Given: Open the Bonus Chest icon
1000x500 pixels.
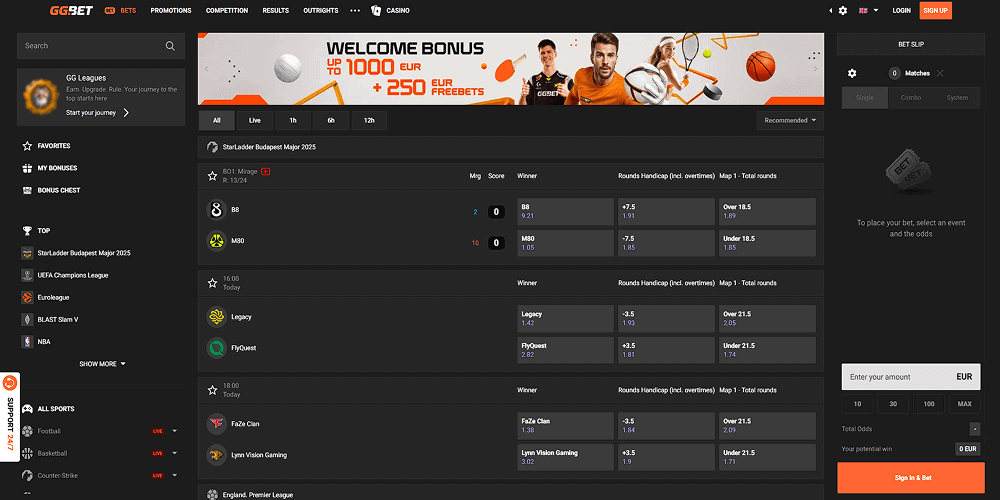Looking at the screenshot, I should coord(27,190).
